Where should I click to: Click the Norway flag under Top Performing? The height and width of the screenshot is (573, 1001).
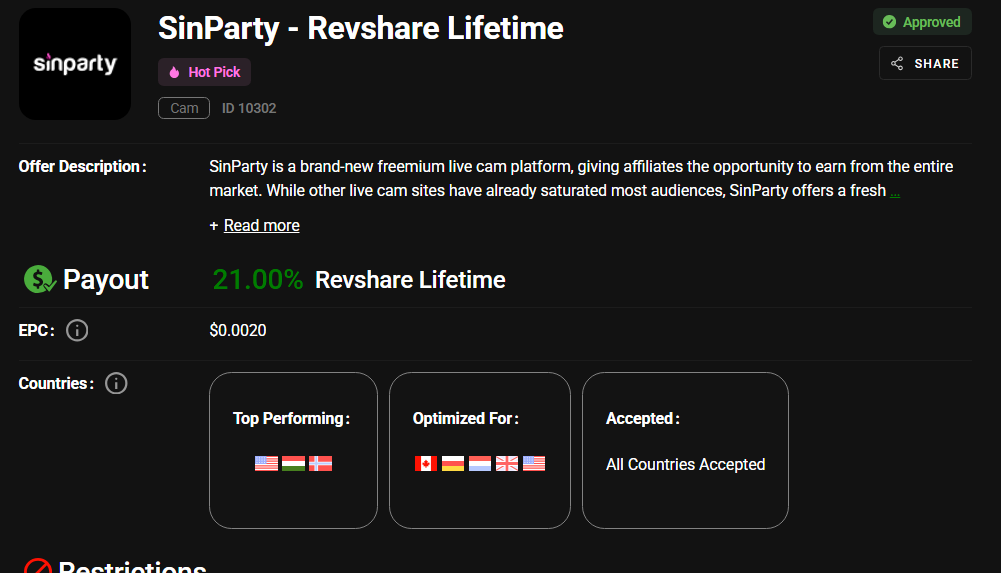[320, 463]
